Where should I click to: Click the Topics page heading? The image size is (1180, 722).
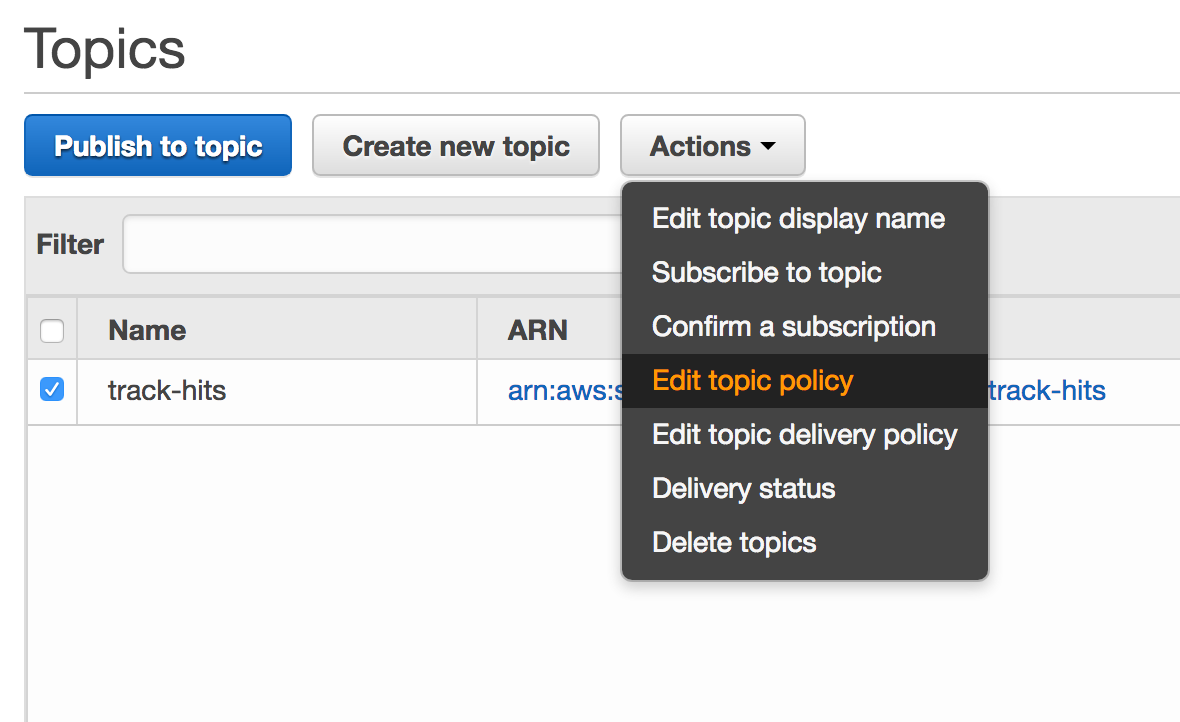tap(105, 50)
